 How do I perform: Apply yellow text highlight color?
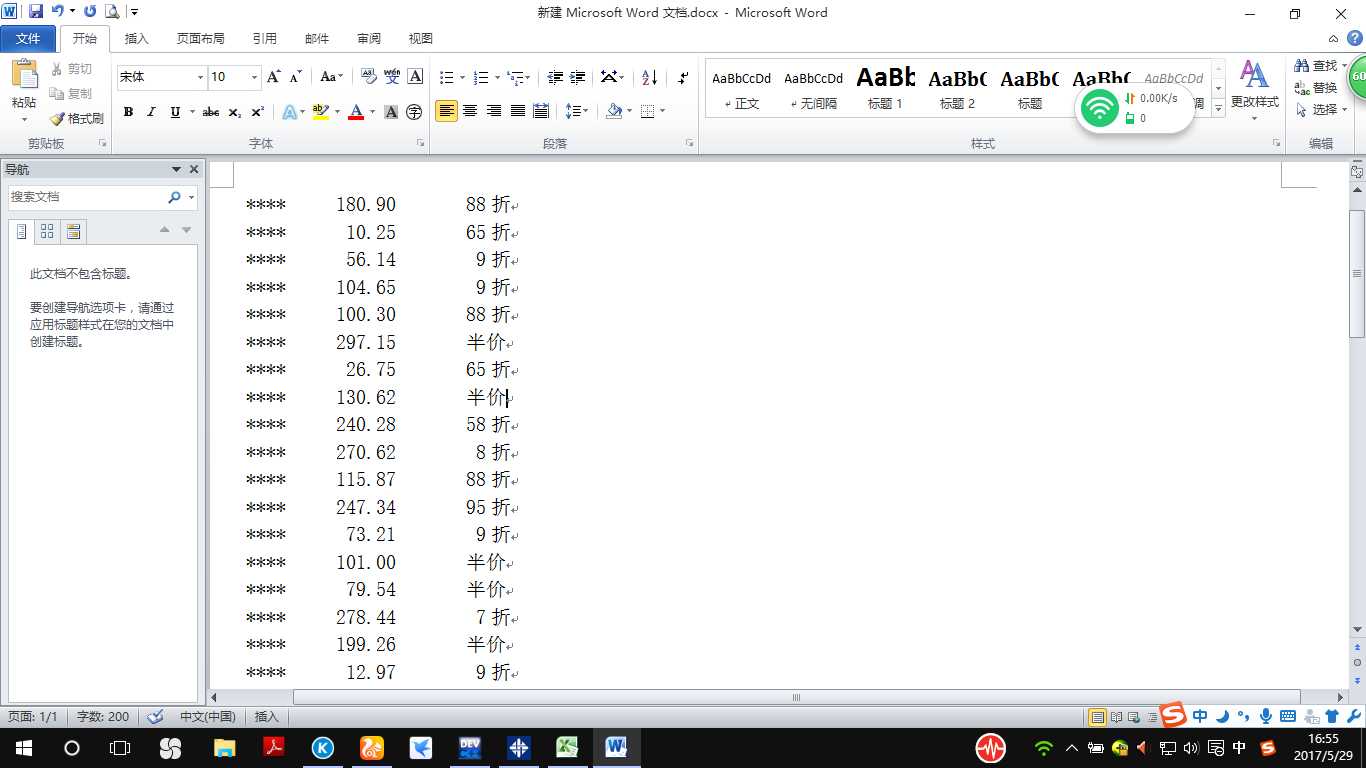click(320, 112)
